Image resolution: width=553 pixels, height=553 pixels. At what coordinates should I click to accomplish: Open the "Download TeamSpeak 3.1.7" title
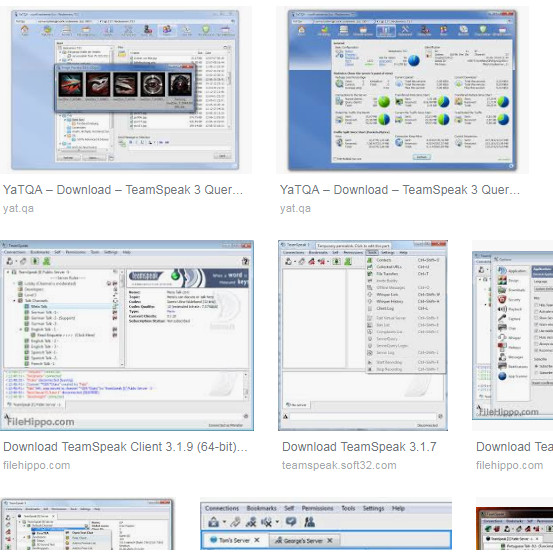coord(359,447)
